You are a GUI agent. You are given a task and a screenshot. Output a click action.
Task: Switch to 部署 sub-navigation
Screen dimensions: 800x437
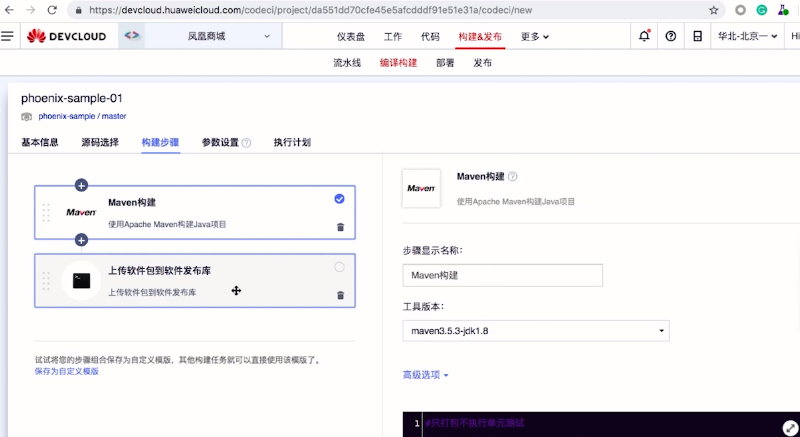pos(445,63)
